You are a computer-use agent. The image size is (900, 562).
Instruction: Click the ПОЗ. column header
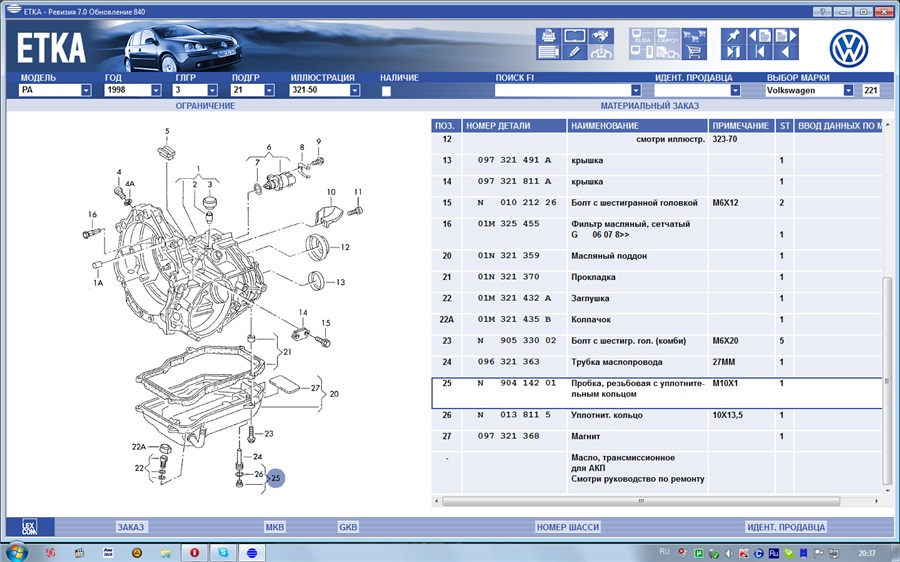point(446,126)
